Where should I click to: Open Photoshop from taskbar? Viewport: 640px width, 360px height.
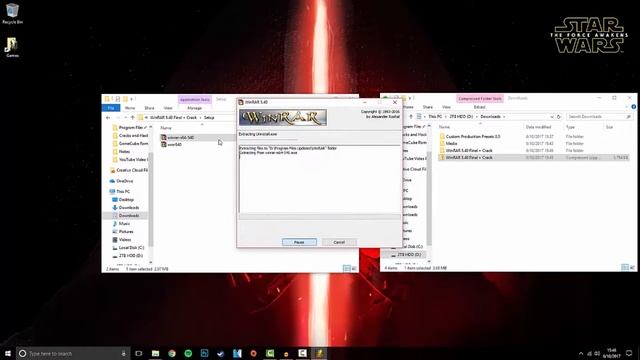tap(204, 353)
